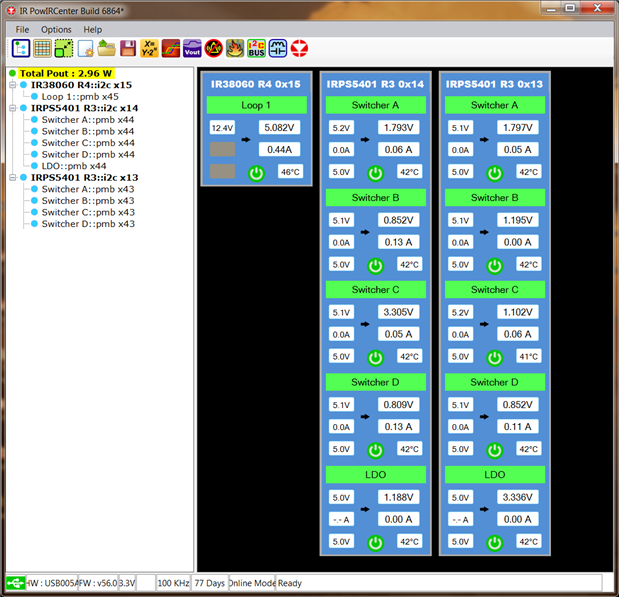This screenshot has width=619, height=597.
Task: Open the Help menu
Action: (x=93, y=30)
